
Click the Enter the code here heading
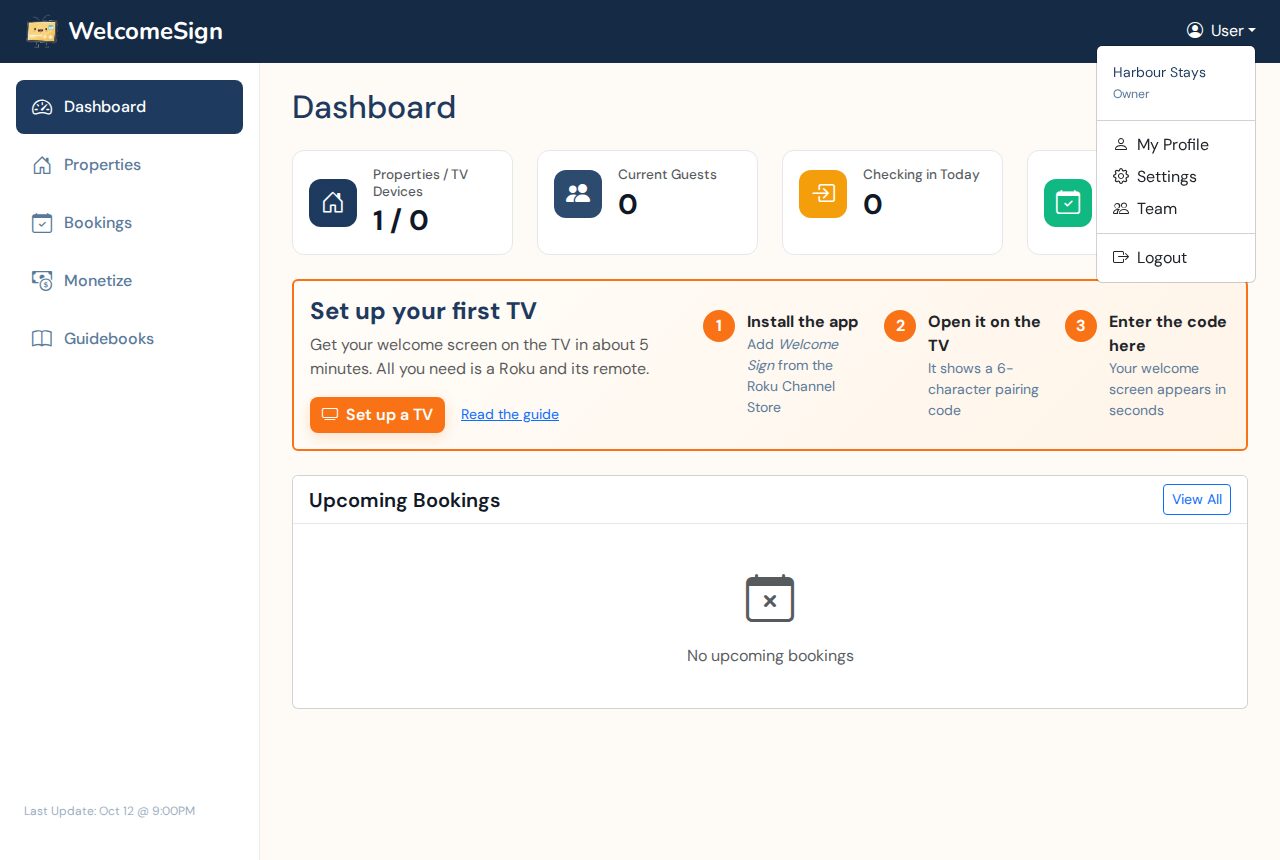coord(1168,334)
